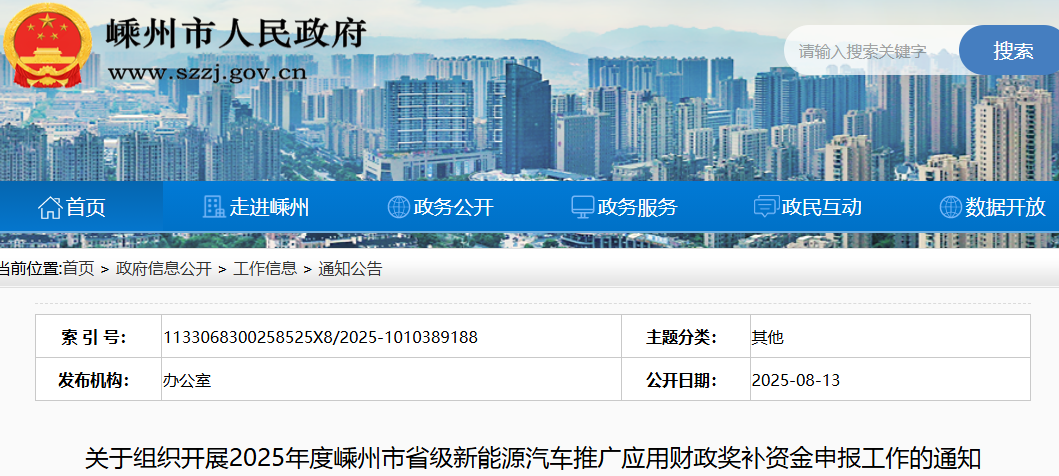1059x476 pixels.
Task: Open the 走进嵊州 navigation menu label
Action: coord(269,207)
